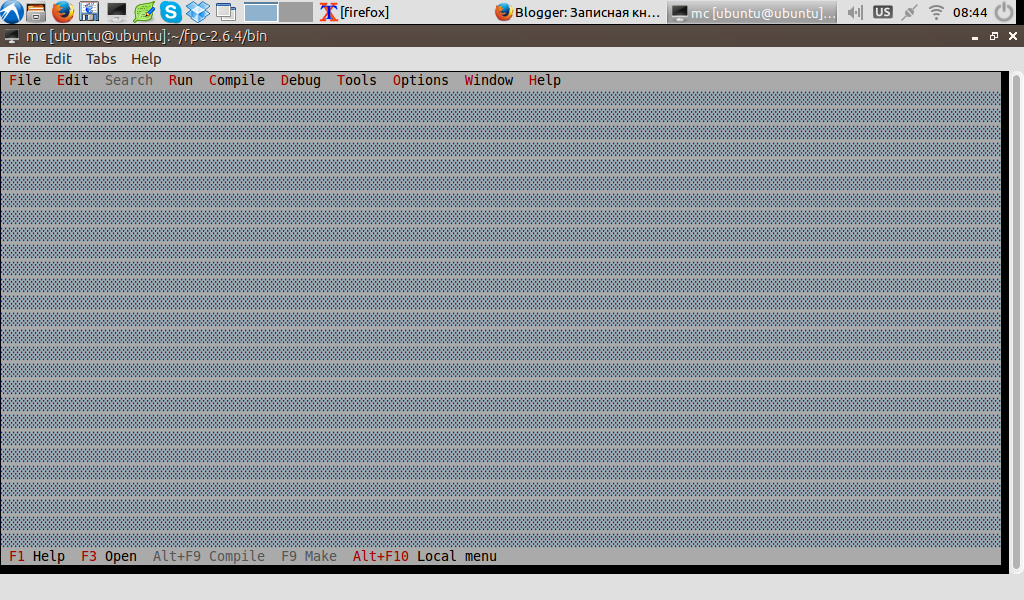
Task: Click Alt+F9 Compile in status line
Action: pos(209,556)
